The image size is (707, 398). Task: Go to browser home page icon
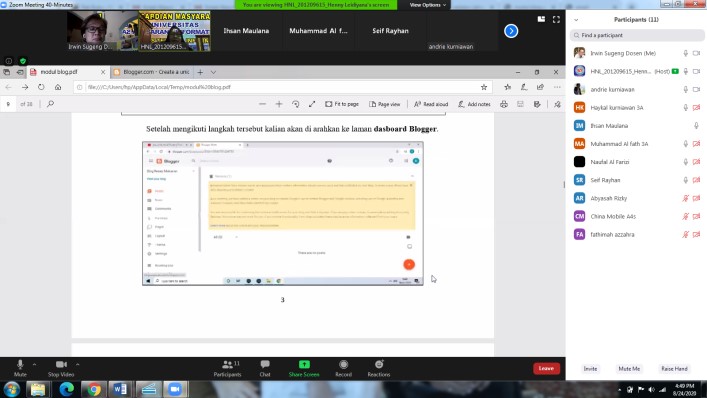click(x=58, y=87)
